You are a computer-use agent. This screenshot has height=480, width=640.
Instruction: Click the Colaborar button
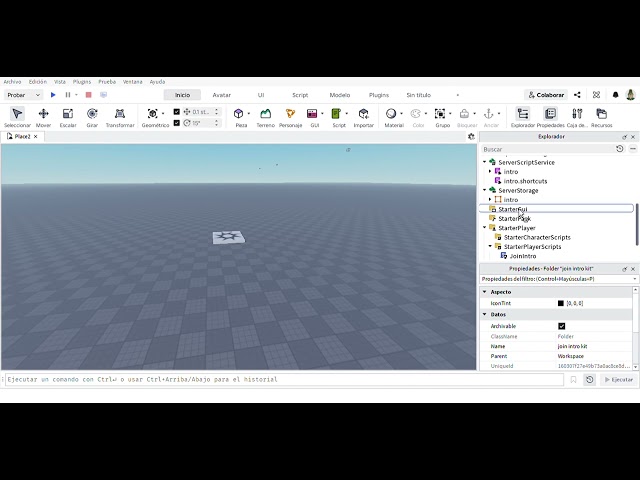[546, 95]
